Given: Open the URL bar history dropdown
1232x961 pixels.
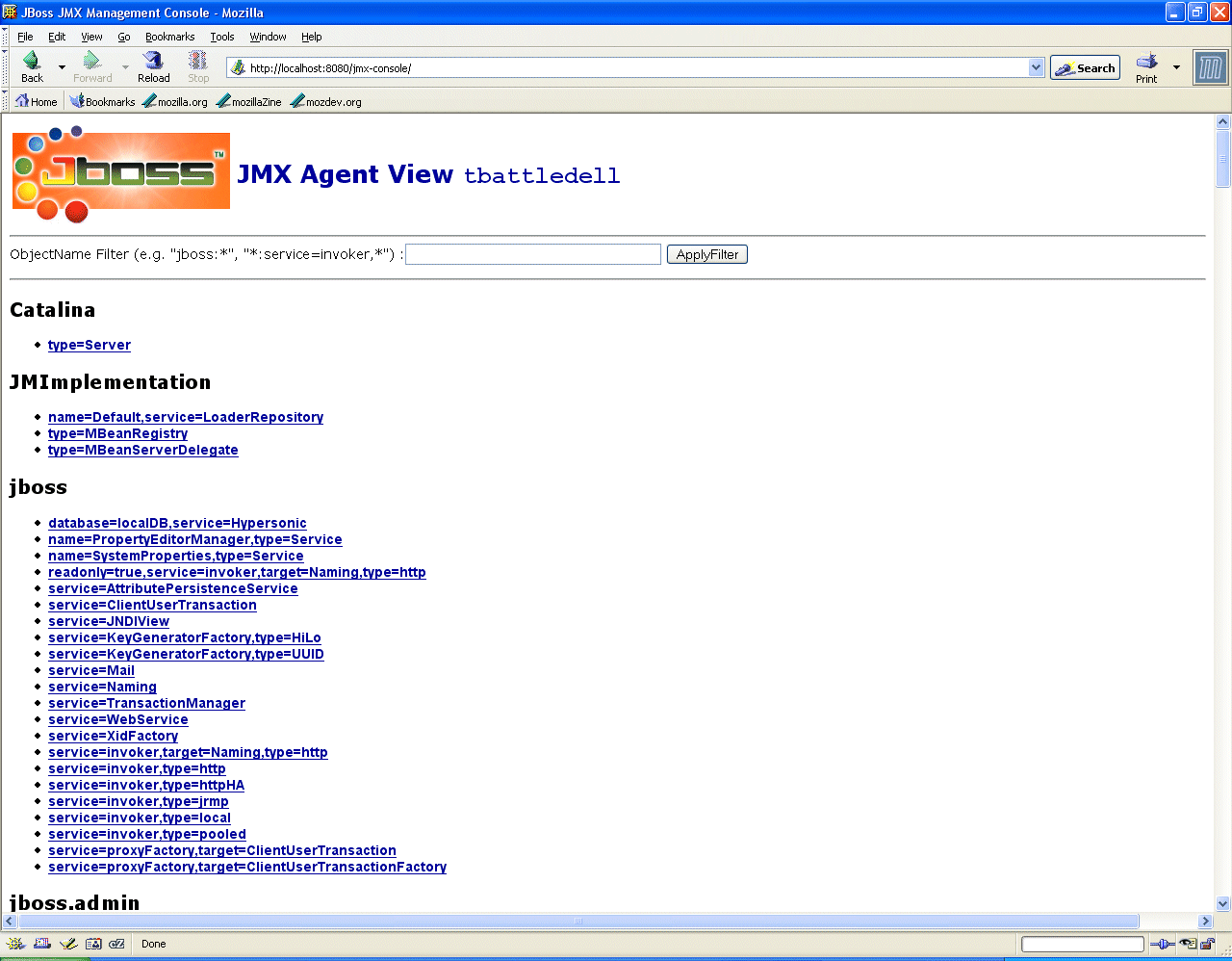Looking at the screenshot, I should click(x=1037, y=67).
